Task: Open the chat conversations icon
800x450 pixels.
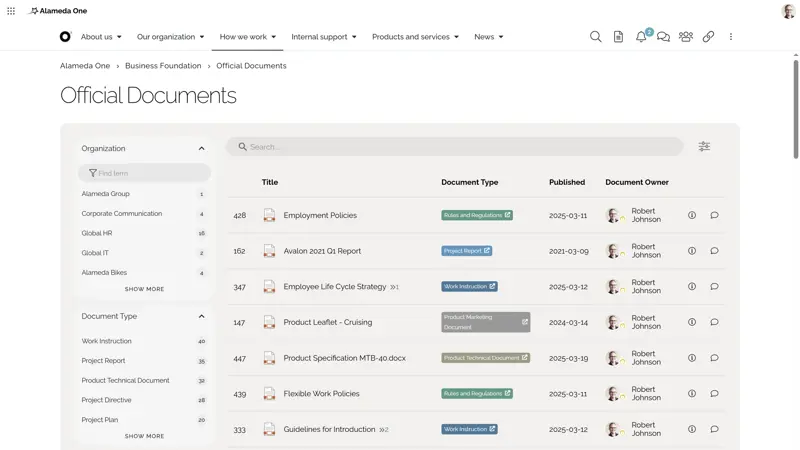Action: pos(663,37)
